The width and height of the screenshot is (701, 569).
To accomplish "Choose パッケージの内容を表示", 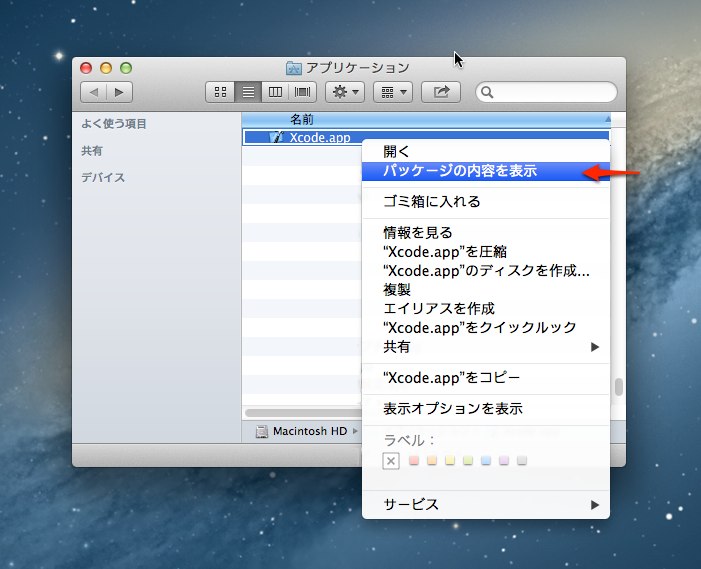I will tap(486, 171).
